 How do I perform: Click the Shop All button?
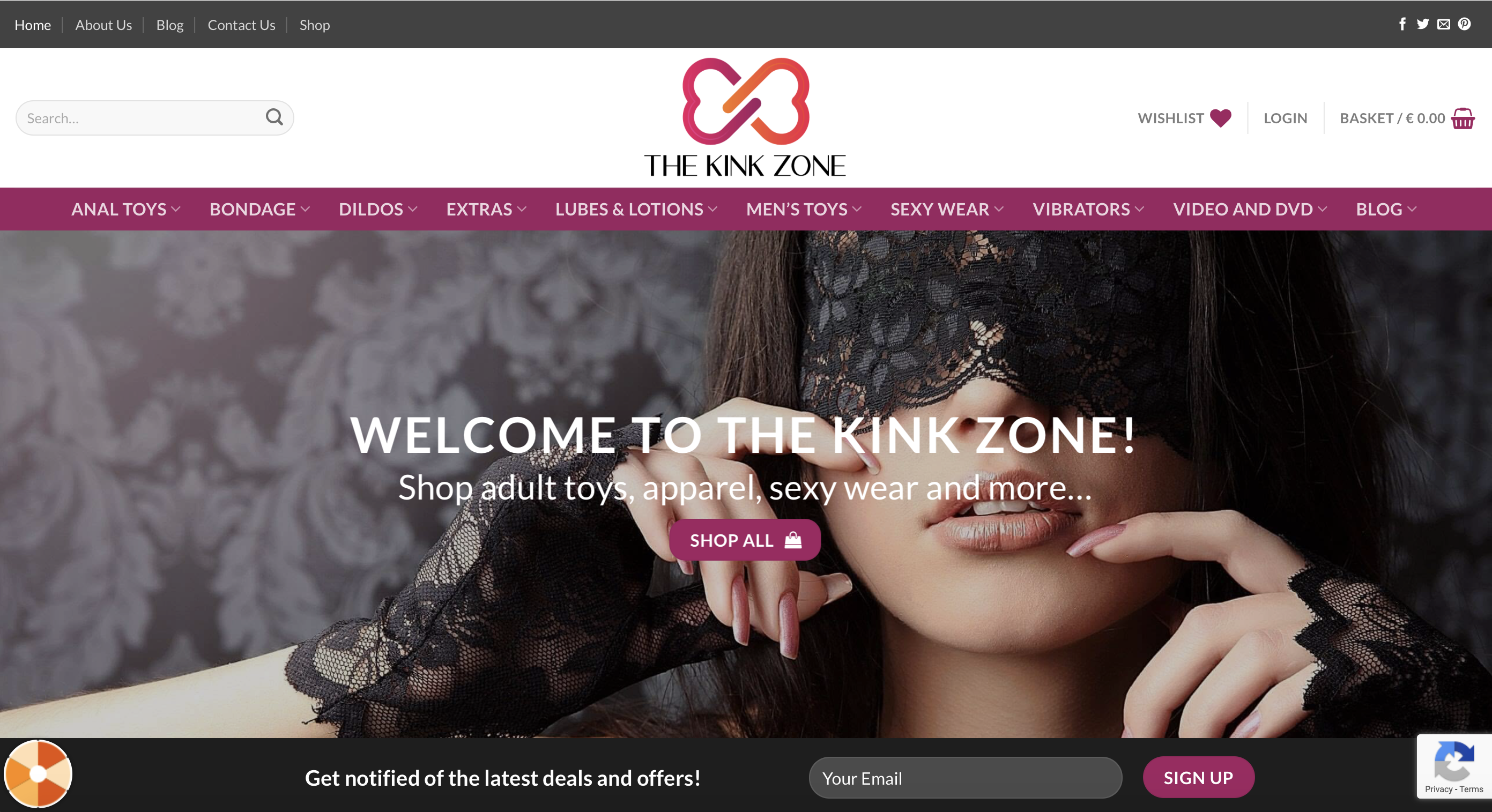coord(745,540)
